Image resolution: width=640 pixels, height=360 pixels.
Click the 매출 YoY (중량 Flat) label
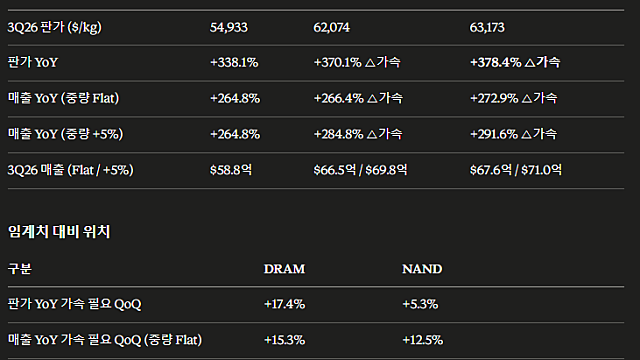[63, 98]
